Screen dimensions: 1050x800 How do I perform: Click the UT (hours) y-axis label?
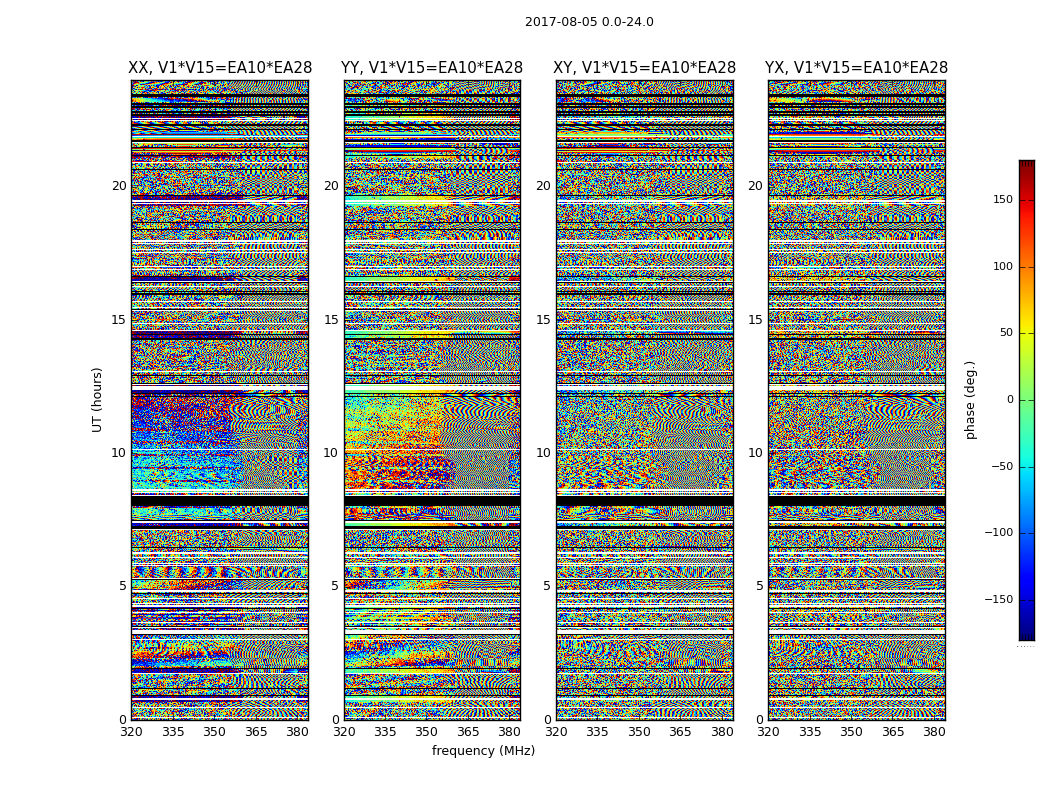click(x=98, y=399)
